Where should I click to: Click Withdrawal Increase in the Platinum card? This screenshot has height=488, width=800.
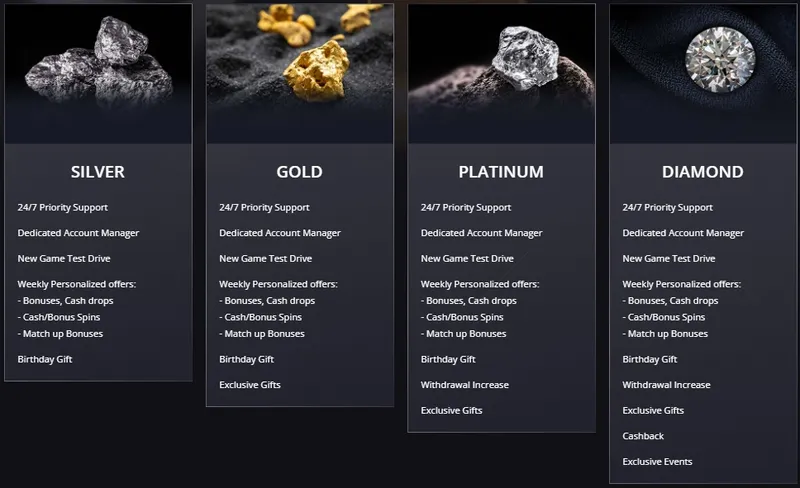[464, 385]
